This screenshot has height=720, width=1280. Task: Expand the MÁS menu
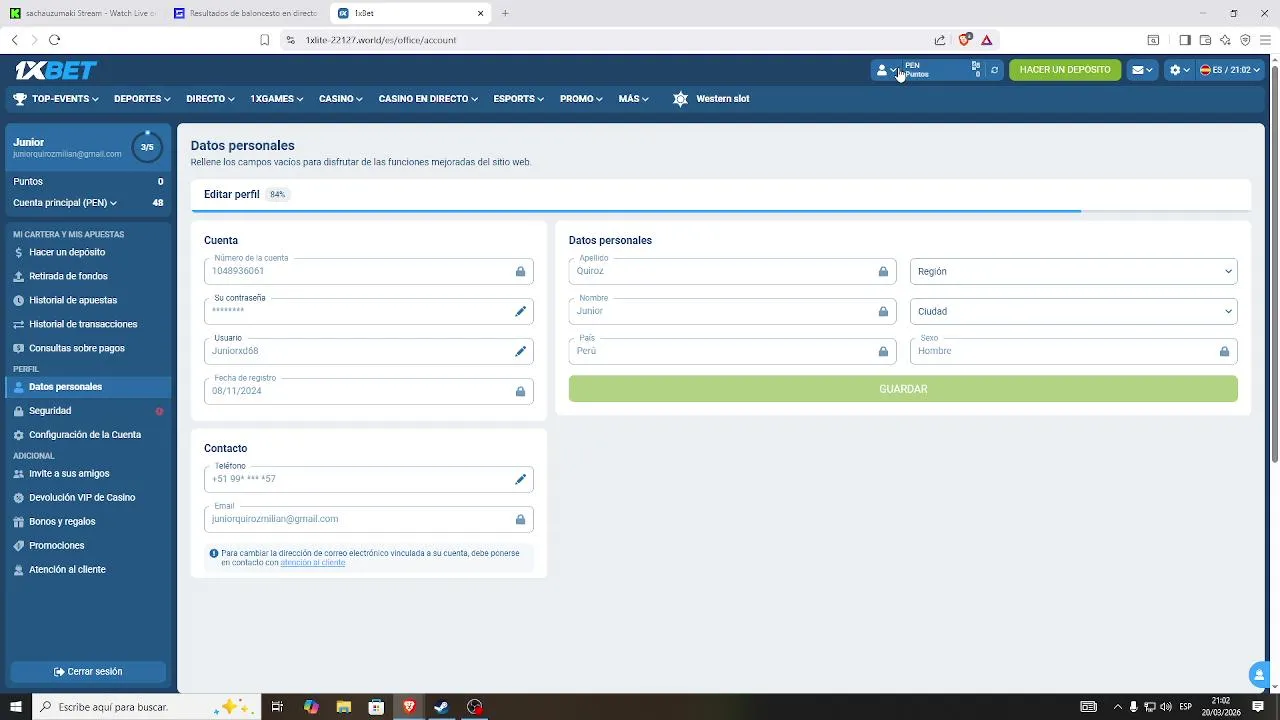633,99
